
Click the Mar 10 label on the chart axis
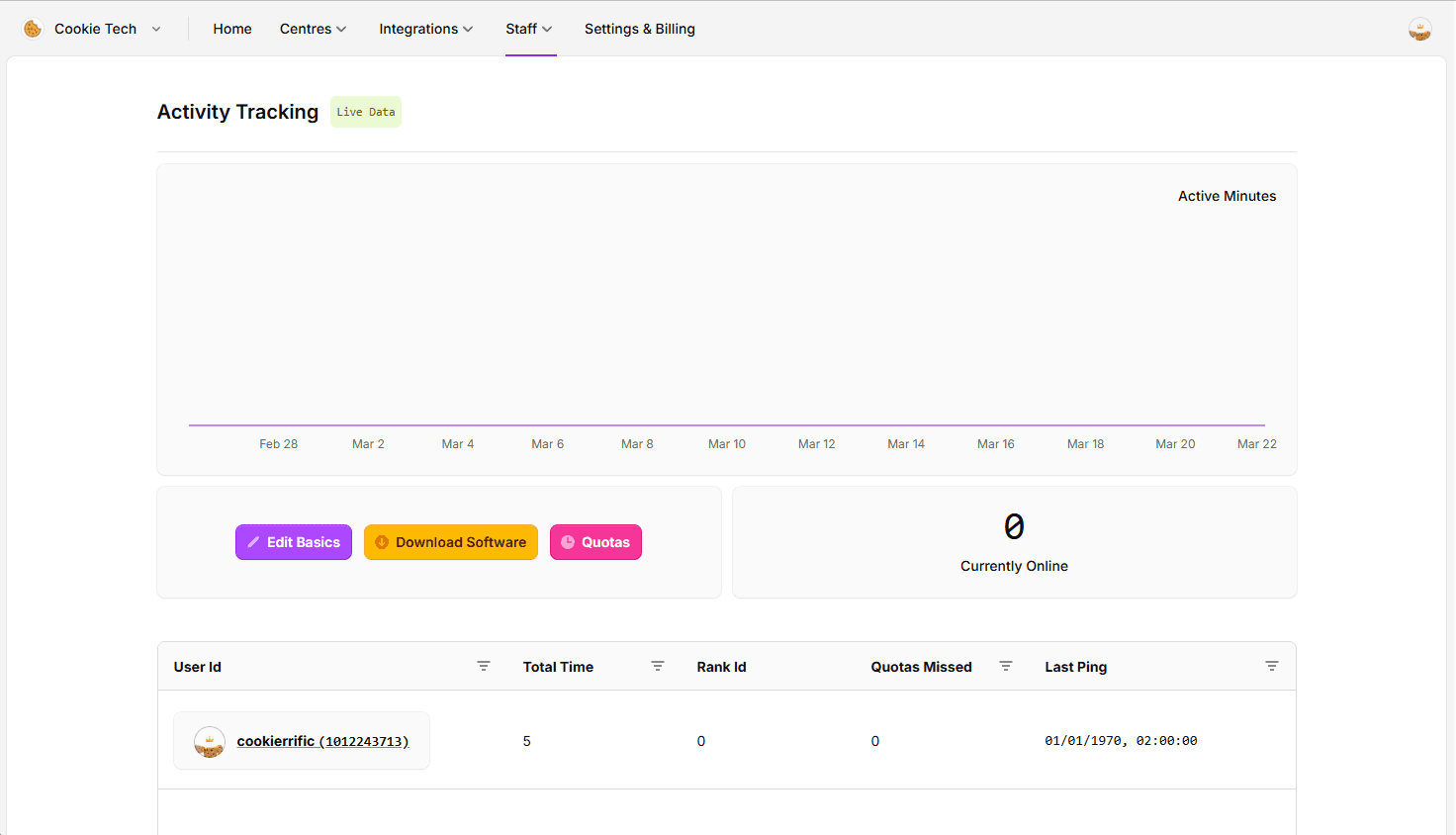[727, 443]
